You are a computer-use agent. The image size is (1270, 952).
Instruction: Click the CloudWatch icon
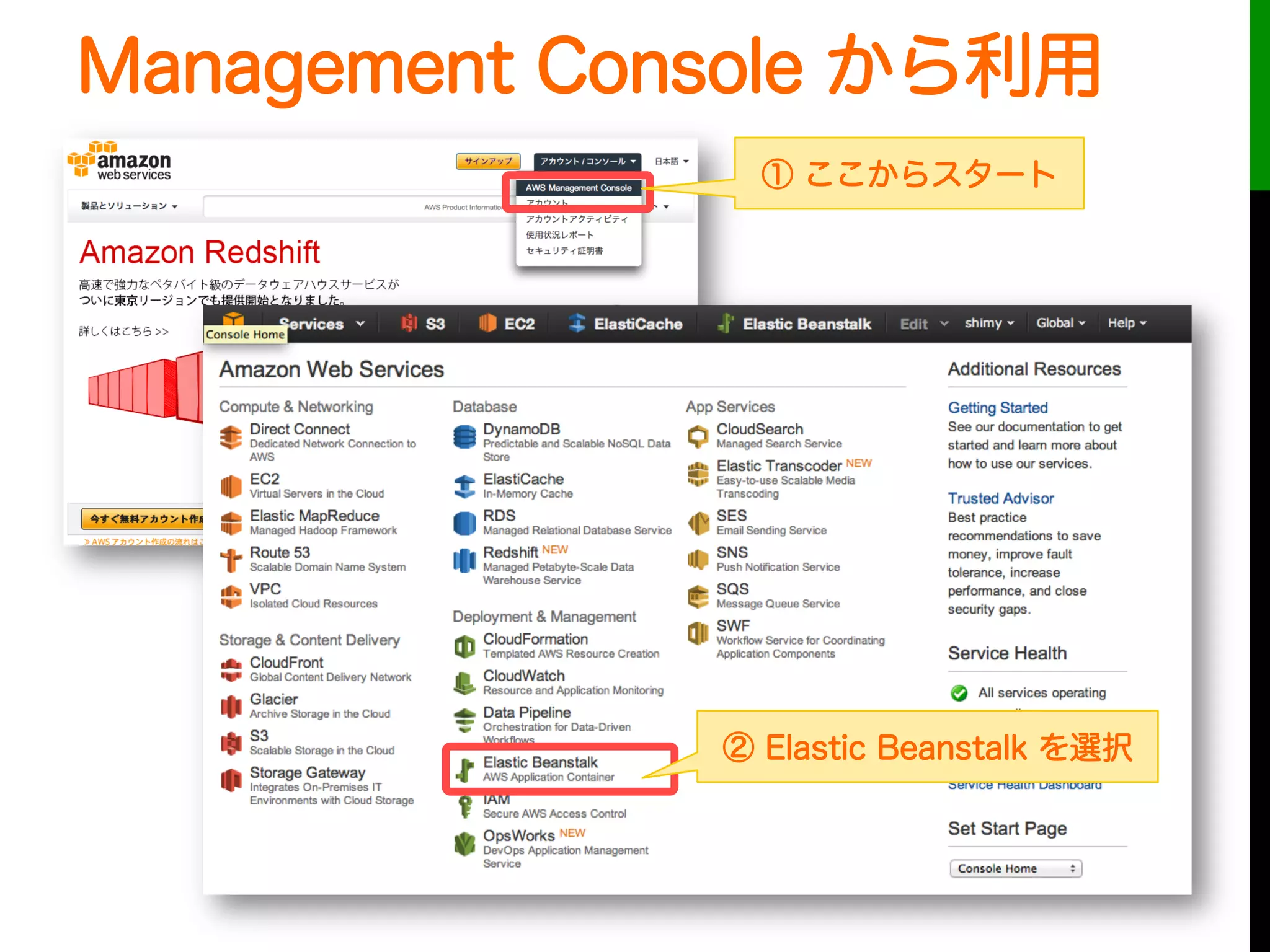(464, 683)
